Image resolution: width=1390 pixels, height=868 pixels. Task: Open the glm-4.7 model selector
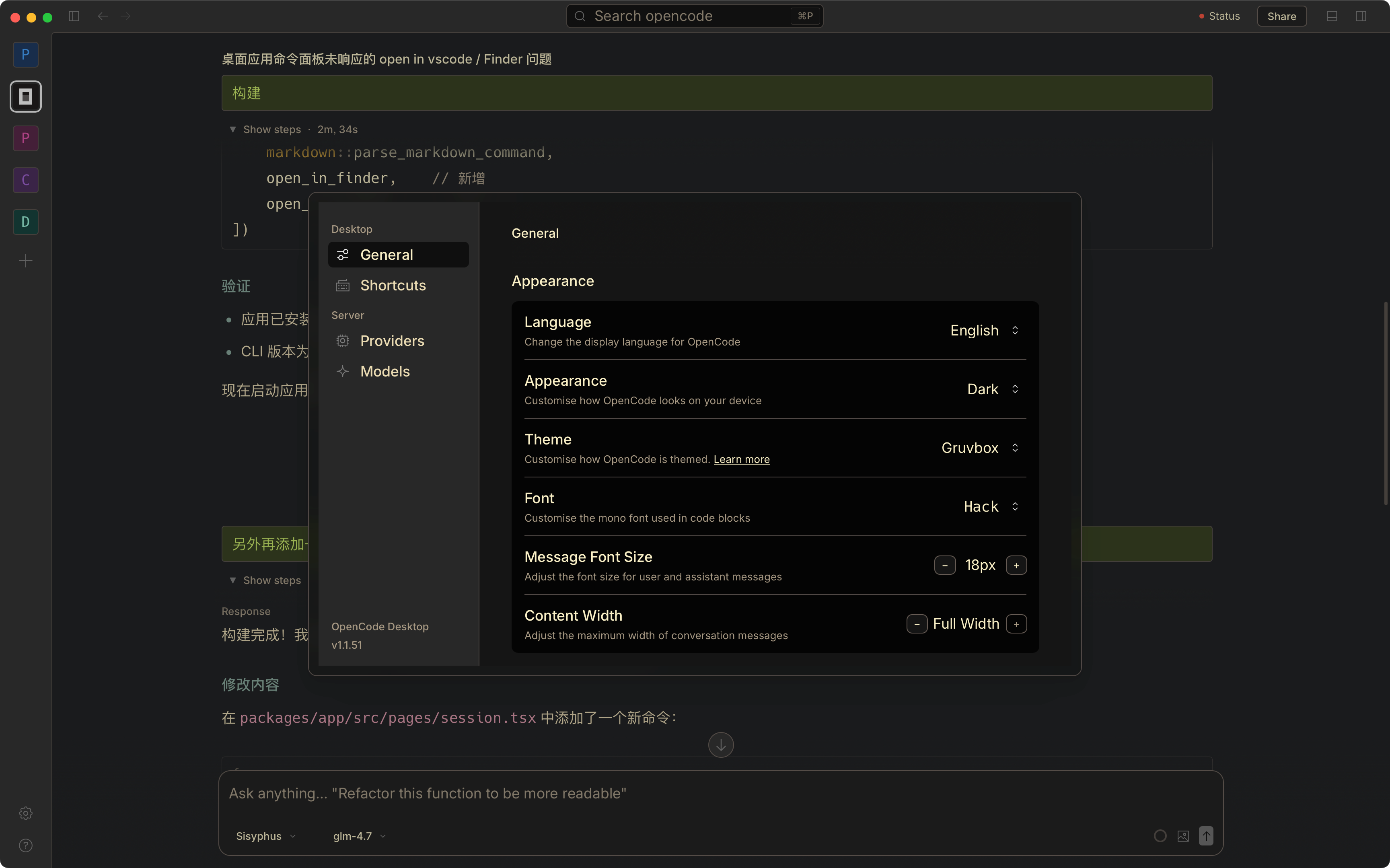click(x=359, y=836)
